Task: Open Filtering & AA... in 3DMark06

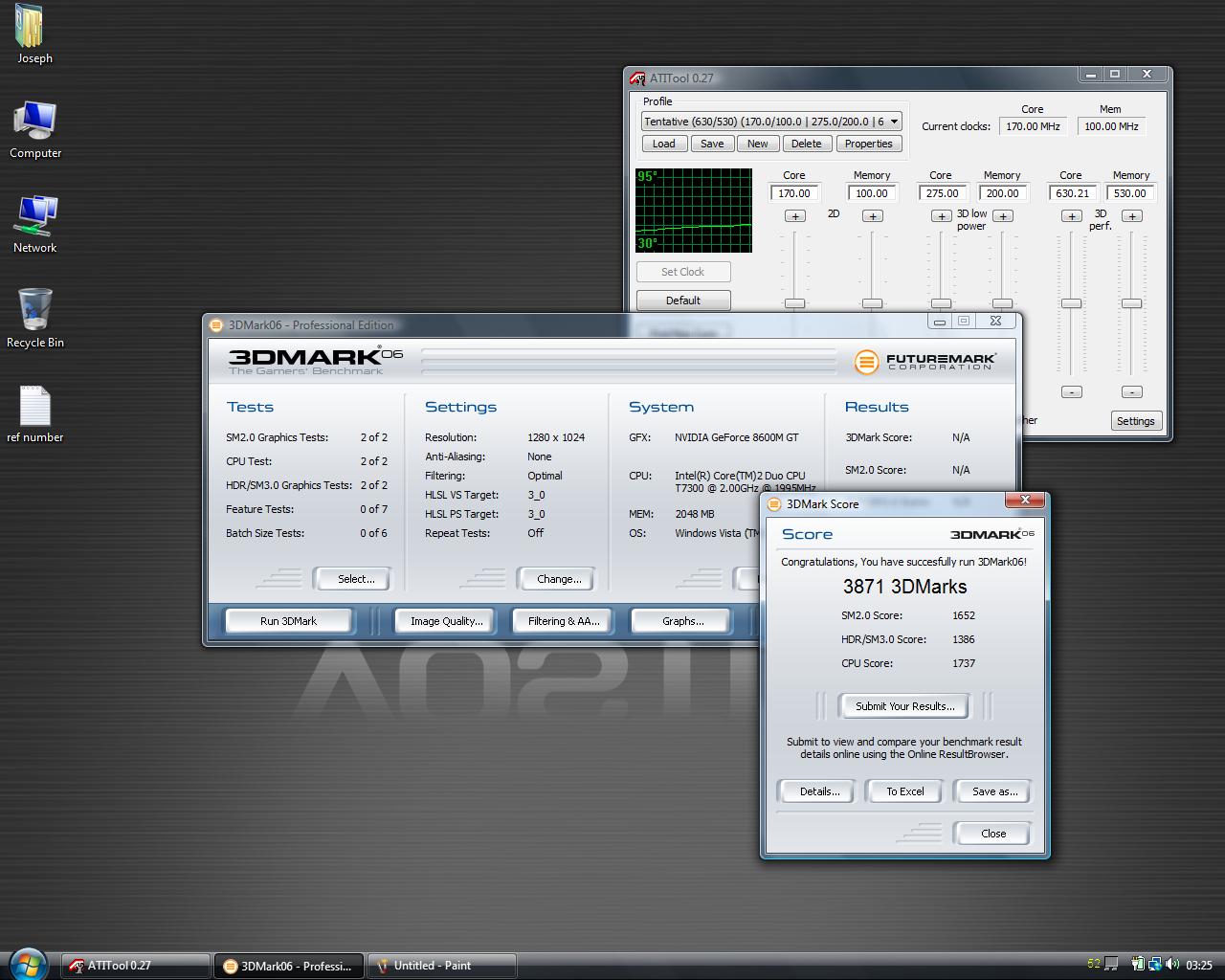Action: point(564,621)
